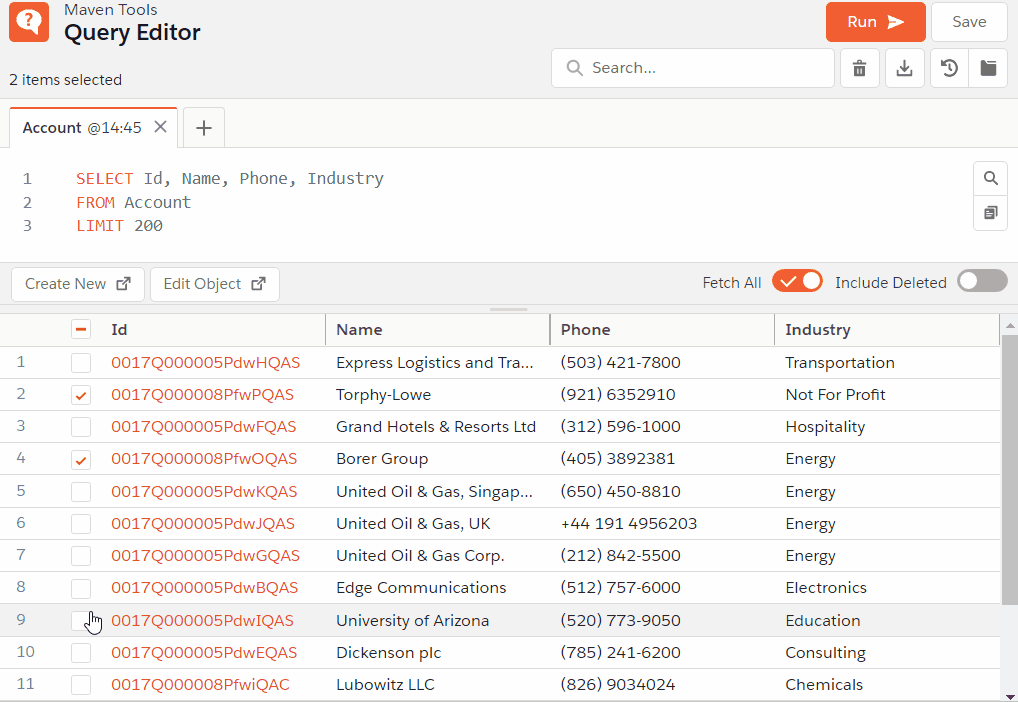Click the scrollbar down arrow
Image resolution: width=1018 pixels, height=702 pixels.
coord(1009,694)
